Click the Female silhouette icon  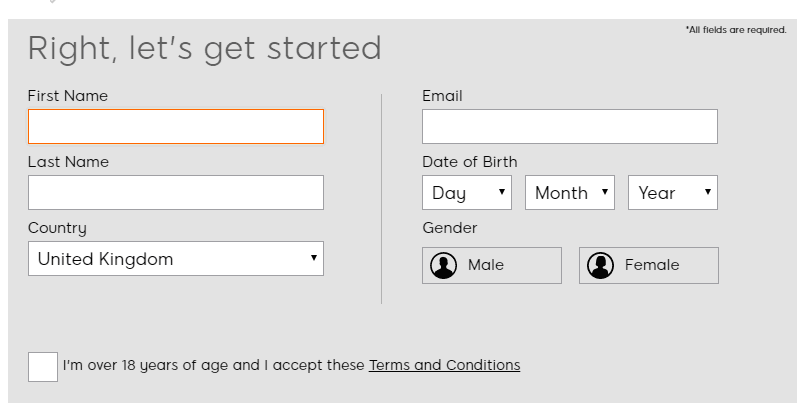600,266
